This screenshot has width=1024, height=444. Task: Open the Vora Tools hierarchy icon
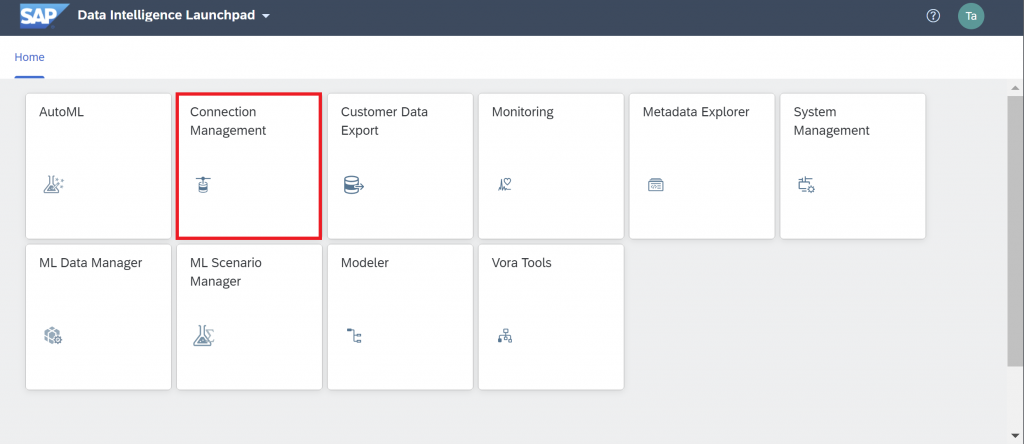coord(505,336)
